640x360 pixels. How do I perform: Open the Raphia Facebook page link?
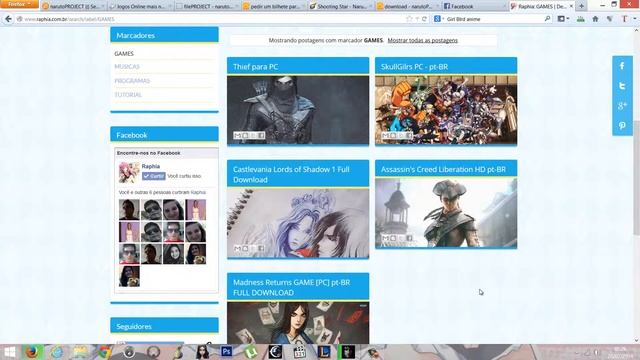pos(151,166)
